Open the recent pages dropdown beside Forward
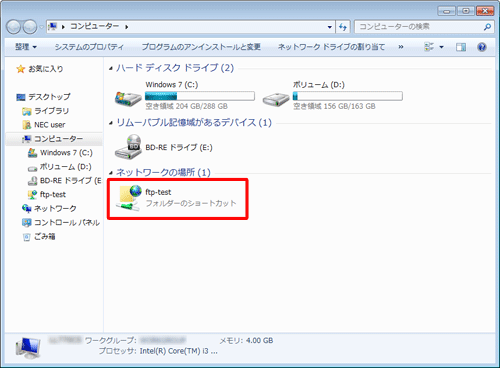 41,27
